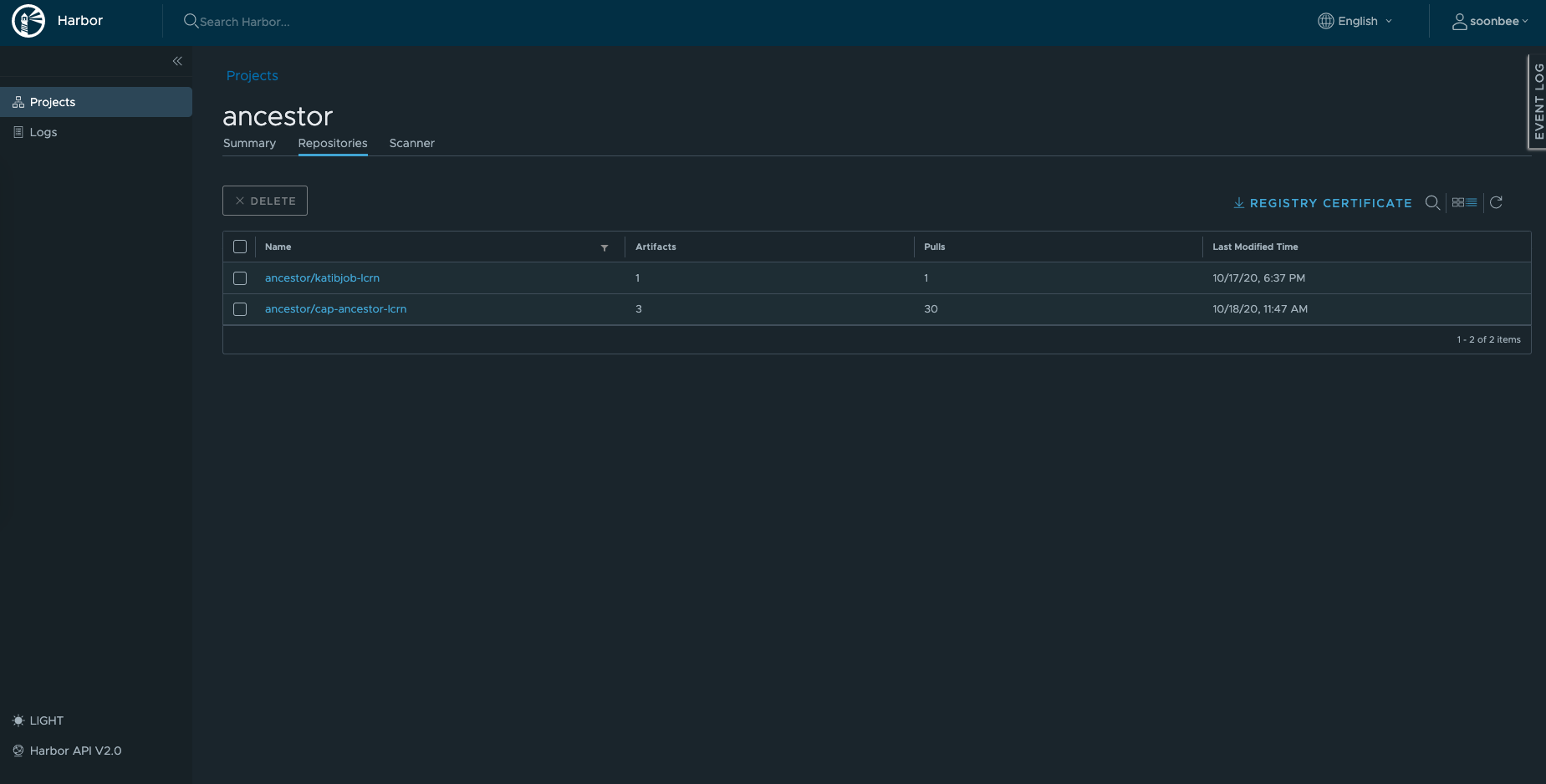Click the Projects sidebar icon
Viewport: 1546px width, 784px height.
pos(18,102)
